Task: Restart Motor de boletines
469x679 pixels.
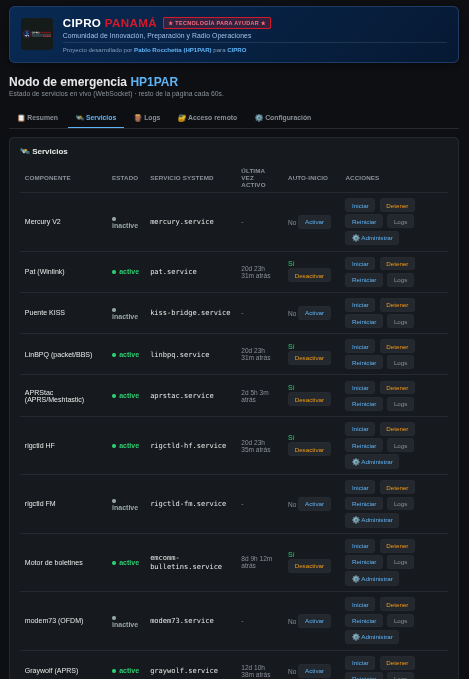Action: [x=364, y=562]
